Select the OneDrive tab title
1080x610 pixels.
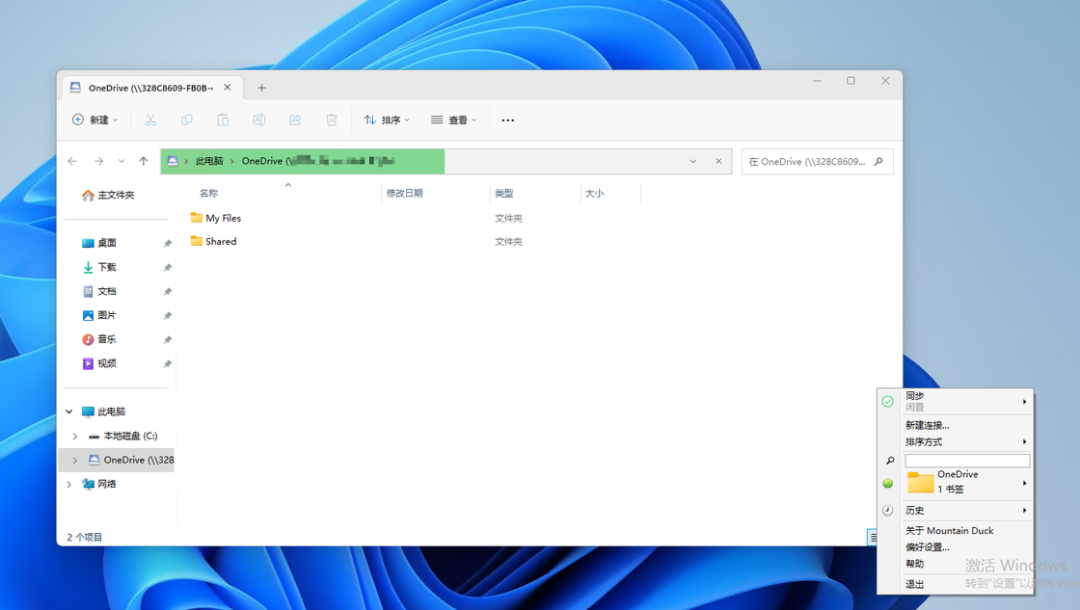[x=150, y=88]
